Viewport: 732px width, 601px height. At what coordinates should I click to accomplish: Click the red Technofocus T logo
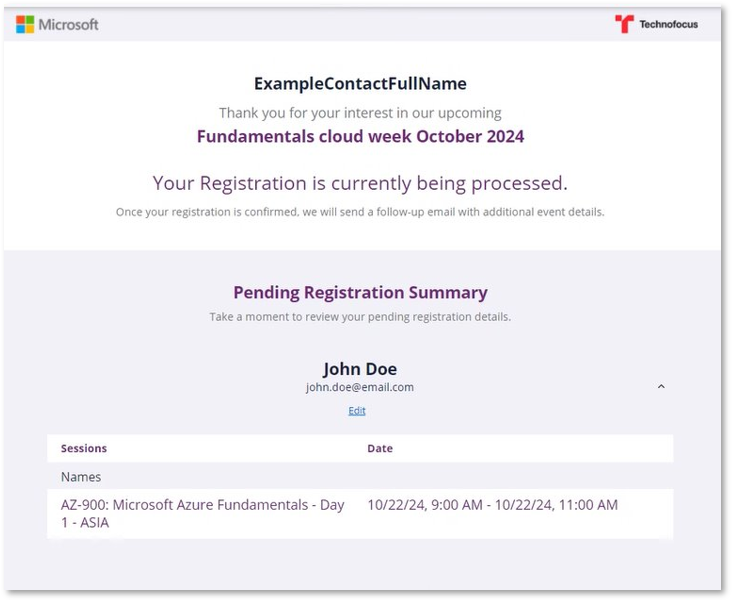pos(624,24)
